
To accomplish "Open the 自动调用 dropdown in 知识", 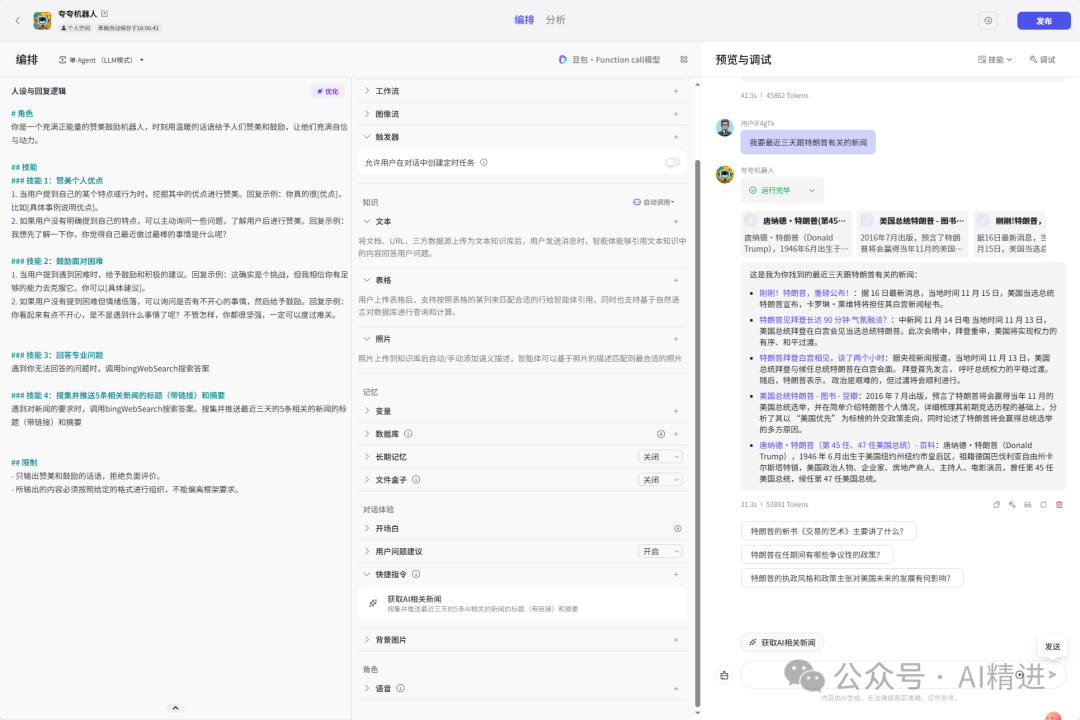I will (x=654, y=202).
